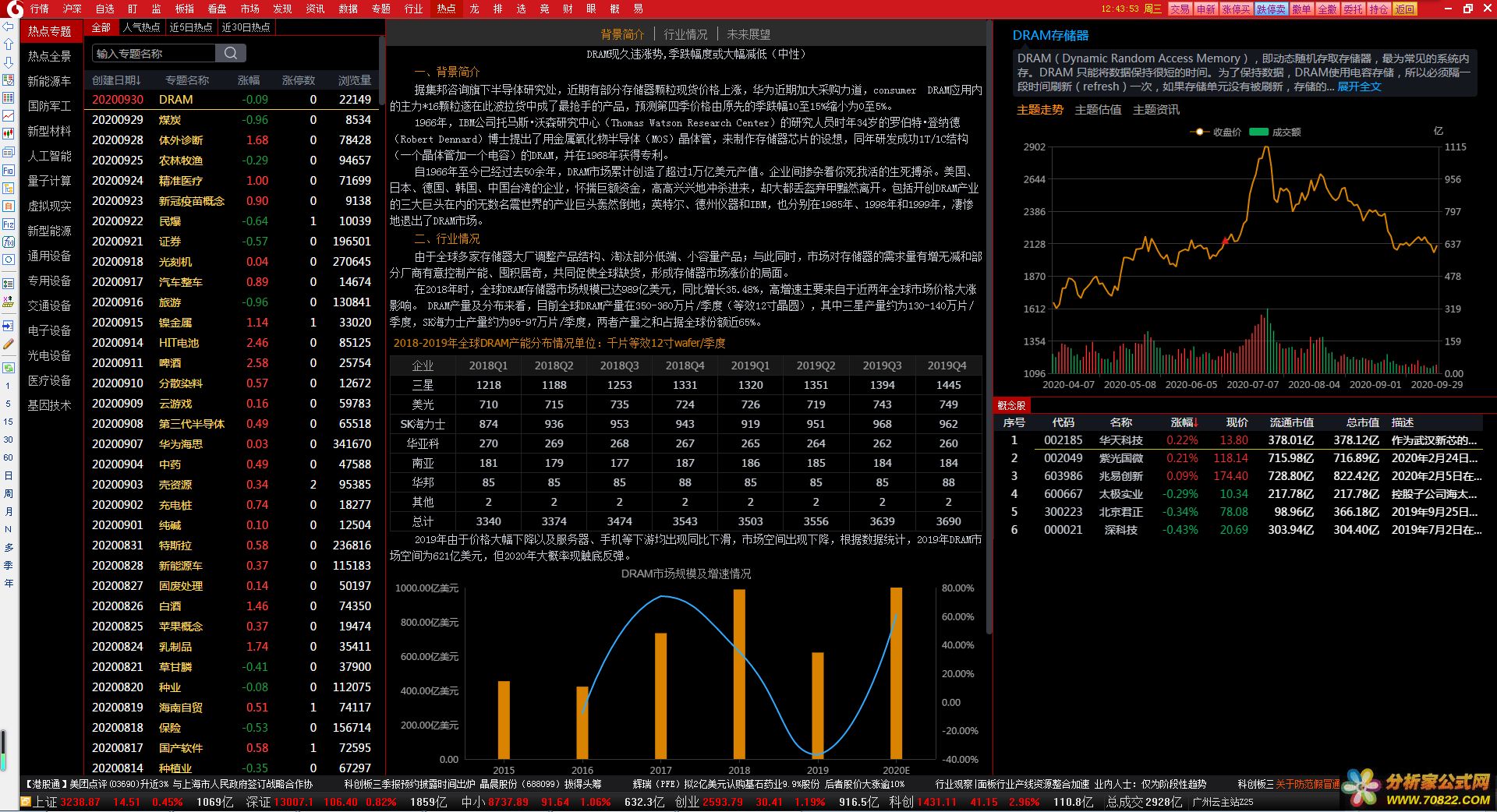Select the 日 daily period button
This screenshot has height=812, width=1497.
point(9,475)
